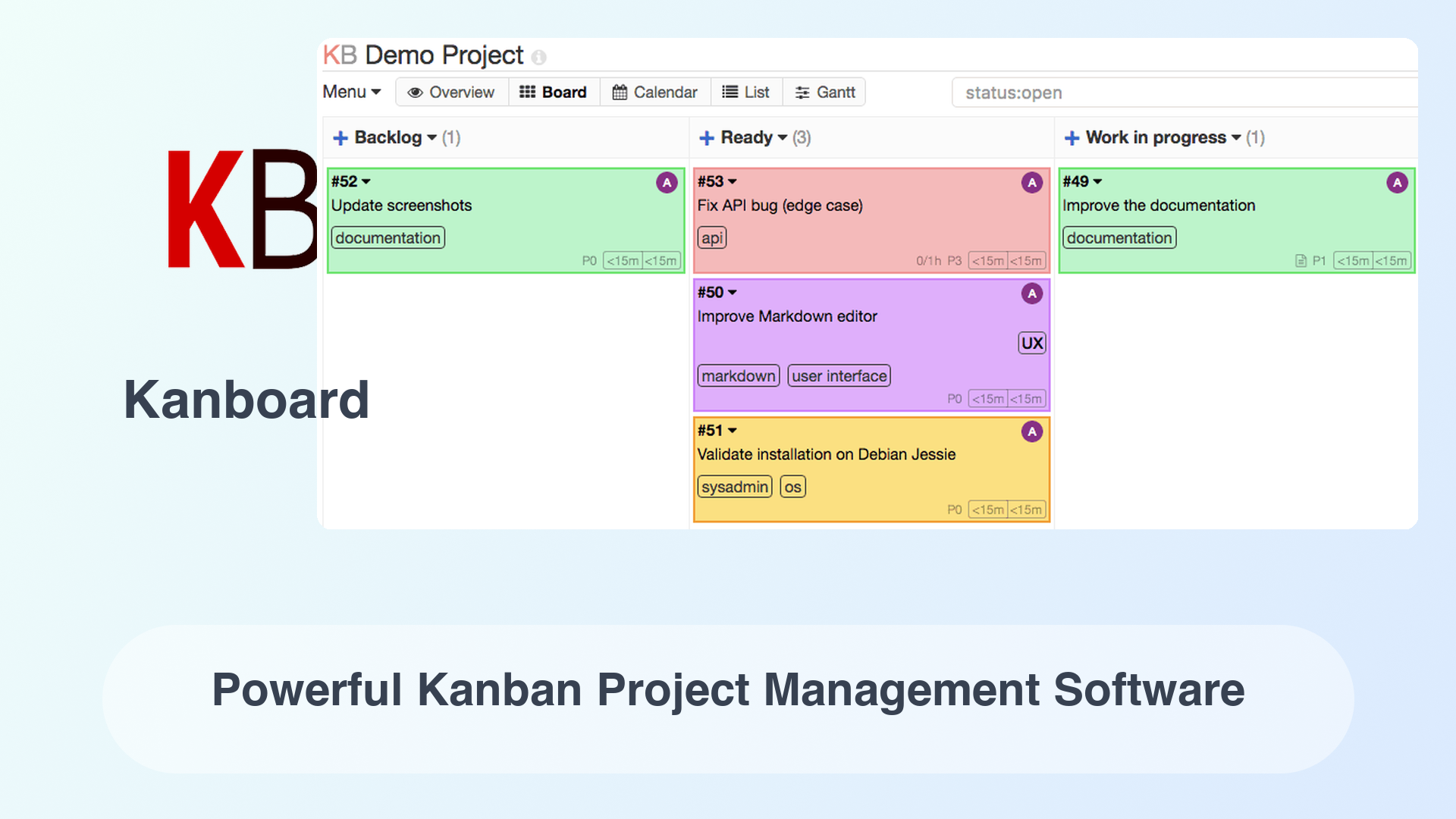Click the assignee avatar on task #50

[x=1032, y=293]
